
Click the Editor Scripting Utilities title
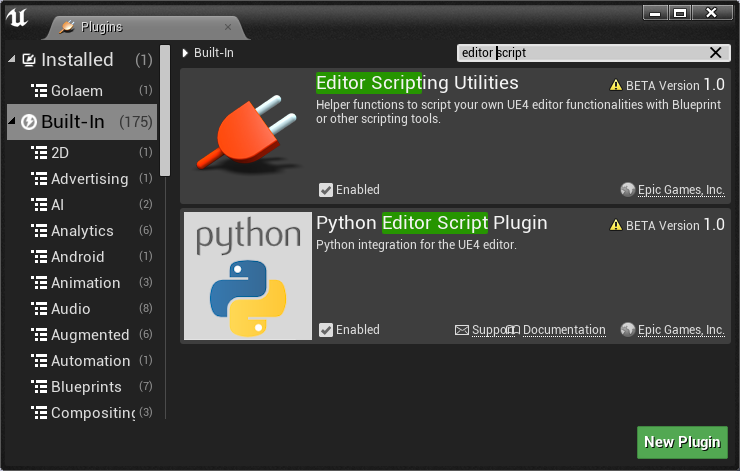point(417,83)
